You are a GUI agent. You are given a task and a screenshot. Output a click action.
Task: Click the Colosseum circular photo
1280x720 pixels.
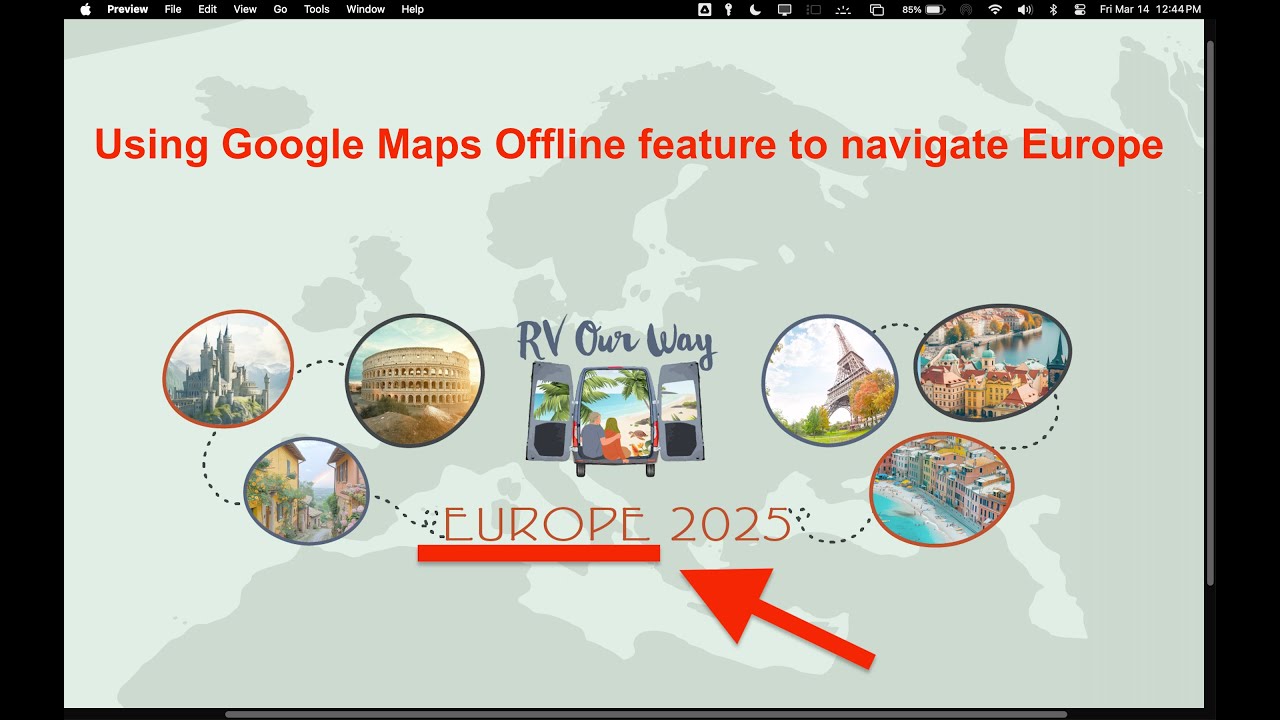click(415, 380)
